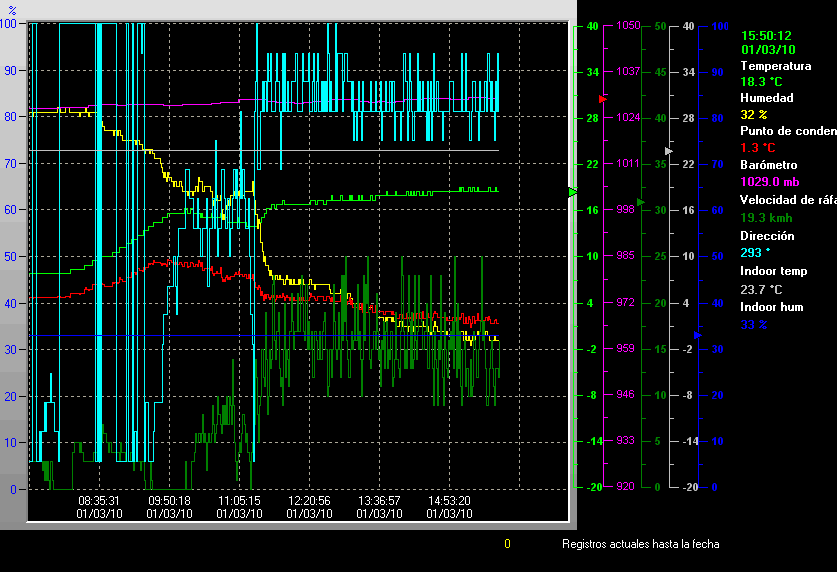This screenshot has width=837, height=572.
Task: Click the bright green temperature arrow marker
Action: [573, 191]
